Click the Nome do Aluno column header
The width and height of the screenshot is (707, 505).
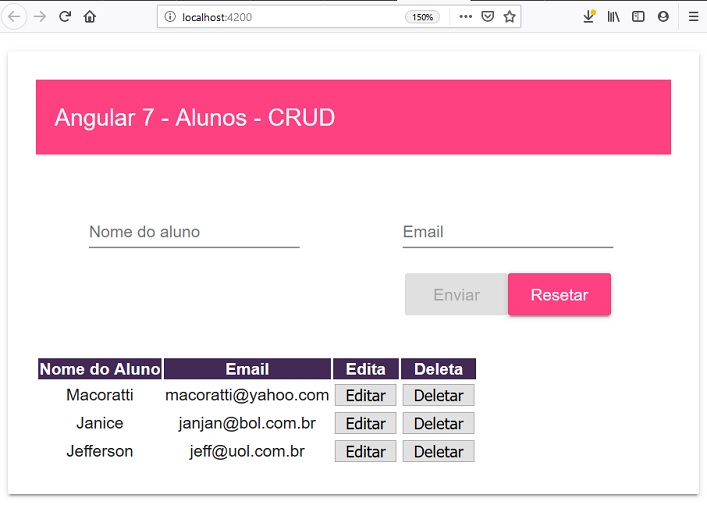(100, 369)
